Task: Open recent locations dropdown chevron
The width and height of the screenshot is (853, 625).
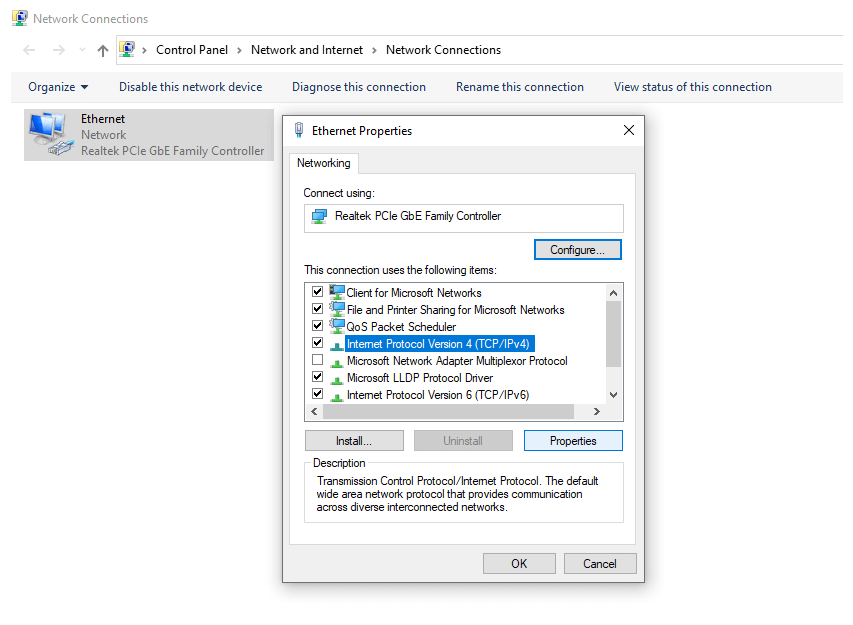Action: (82, 50)
